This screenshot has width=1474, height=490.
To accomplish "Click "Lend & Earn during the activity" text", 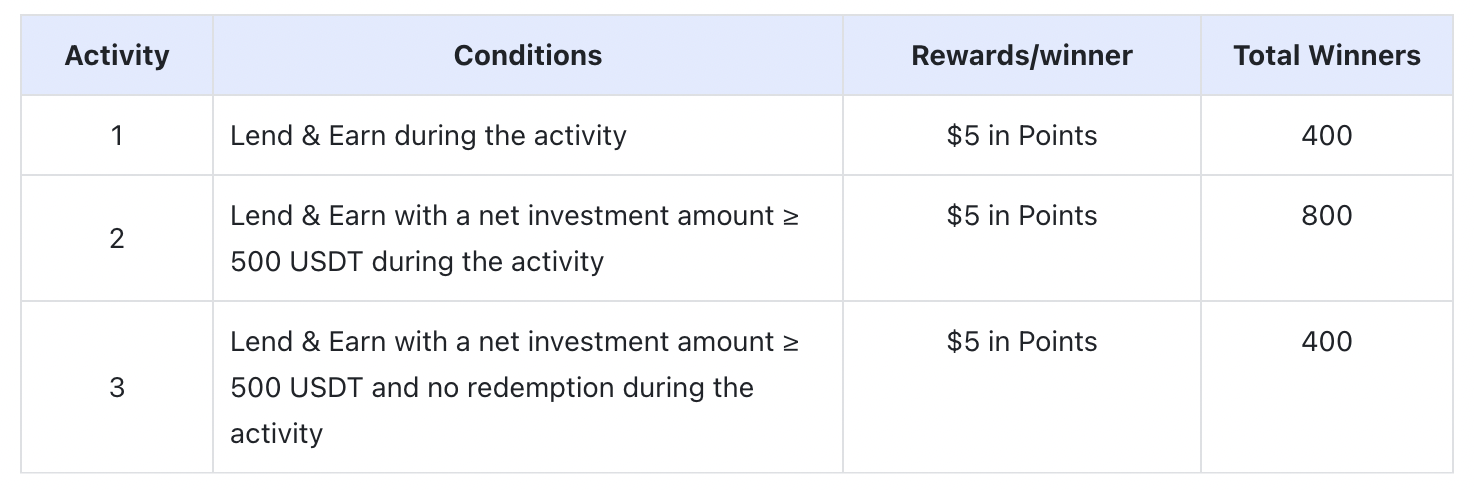I will point(428,135).
